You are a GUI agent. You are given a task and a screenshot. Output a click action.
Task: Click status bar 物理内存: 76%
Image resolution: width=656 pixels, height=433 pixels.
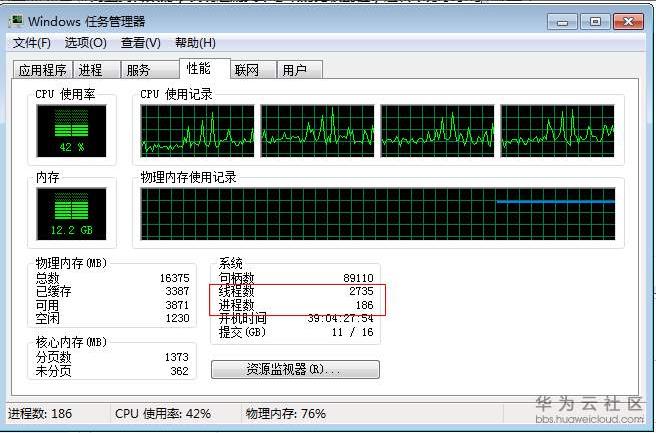point(286,414)
